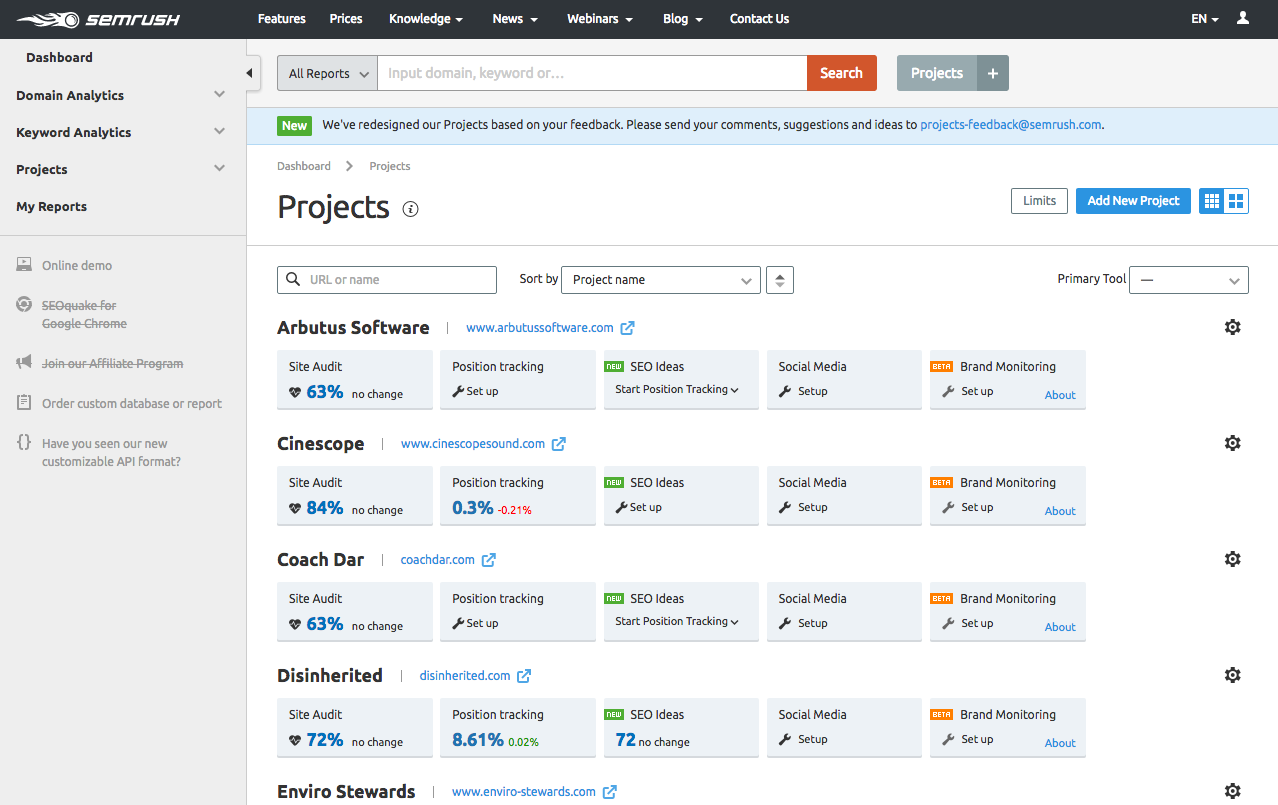The image size is (1278, 805).
Task: Open All Reports dropdown
Action: [327, 73]
